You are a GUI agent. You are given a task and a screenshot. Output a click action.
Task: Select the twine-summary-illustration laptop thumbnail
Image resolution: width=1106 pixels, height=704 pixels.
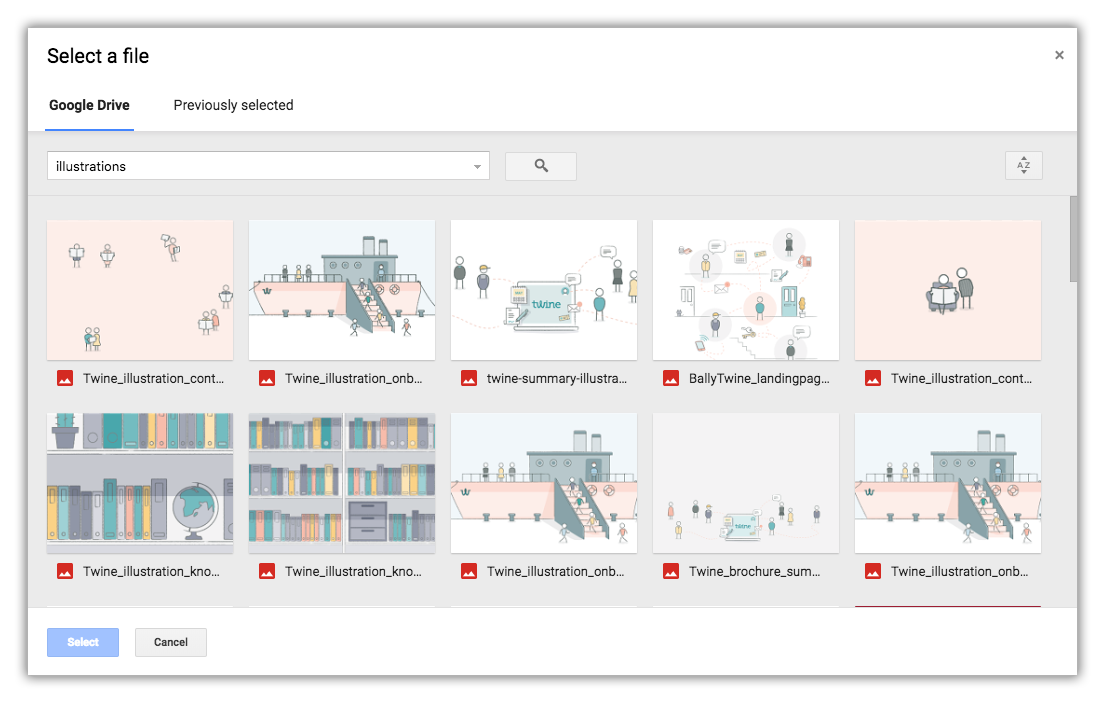(544, 290)
